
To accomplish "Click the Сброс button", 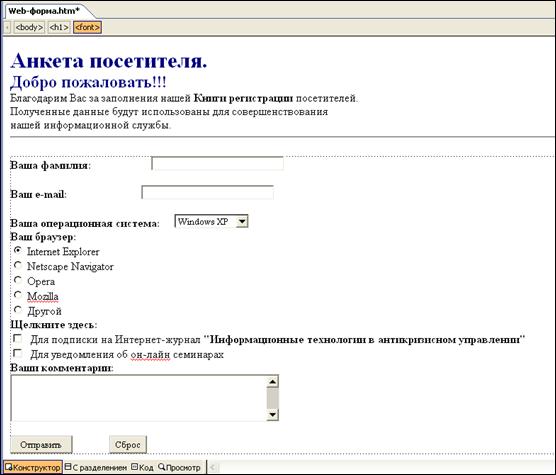I will [128, 445].
